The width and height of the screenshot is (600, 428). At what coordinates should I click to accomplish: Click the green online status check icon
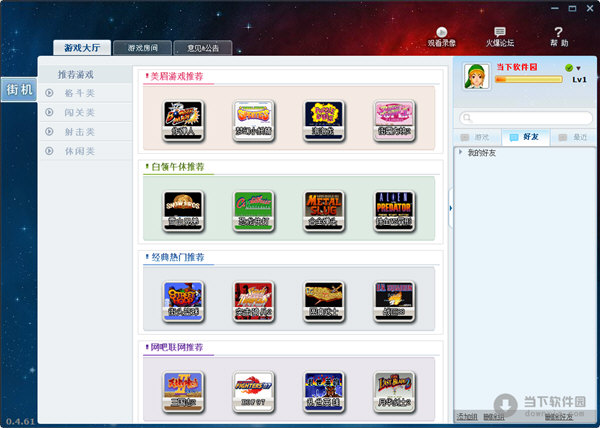(569, 68)
